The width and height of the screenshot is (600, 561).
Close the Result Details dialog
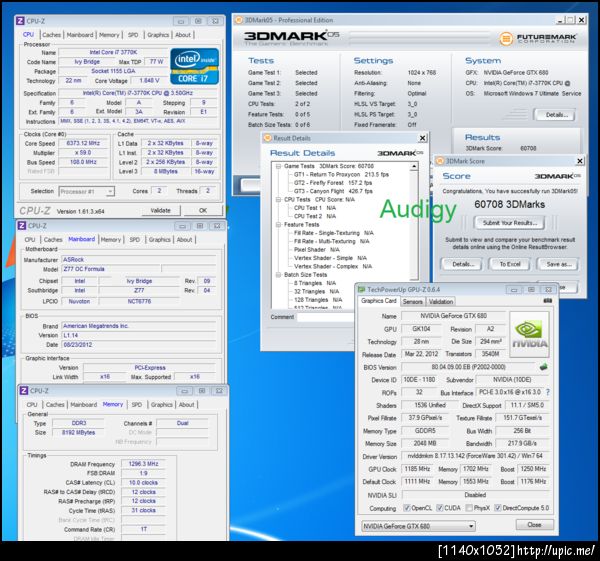pos(422,138)
